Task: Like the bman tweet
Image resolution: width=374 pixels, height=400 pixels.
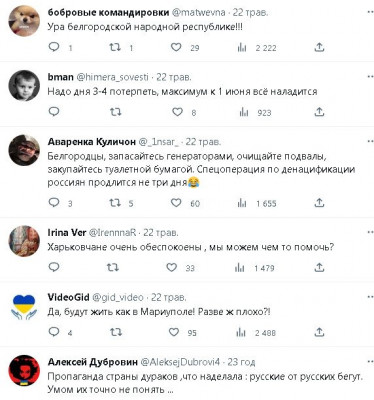Action: tap(177, 112)
